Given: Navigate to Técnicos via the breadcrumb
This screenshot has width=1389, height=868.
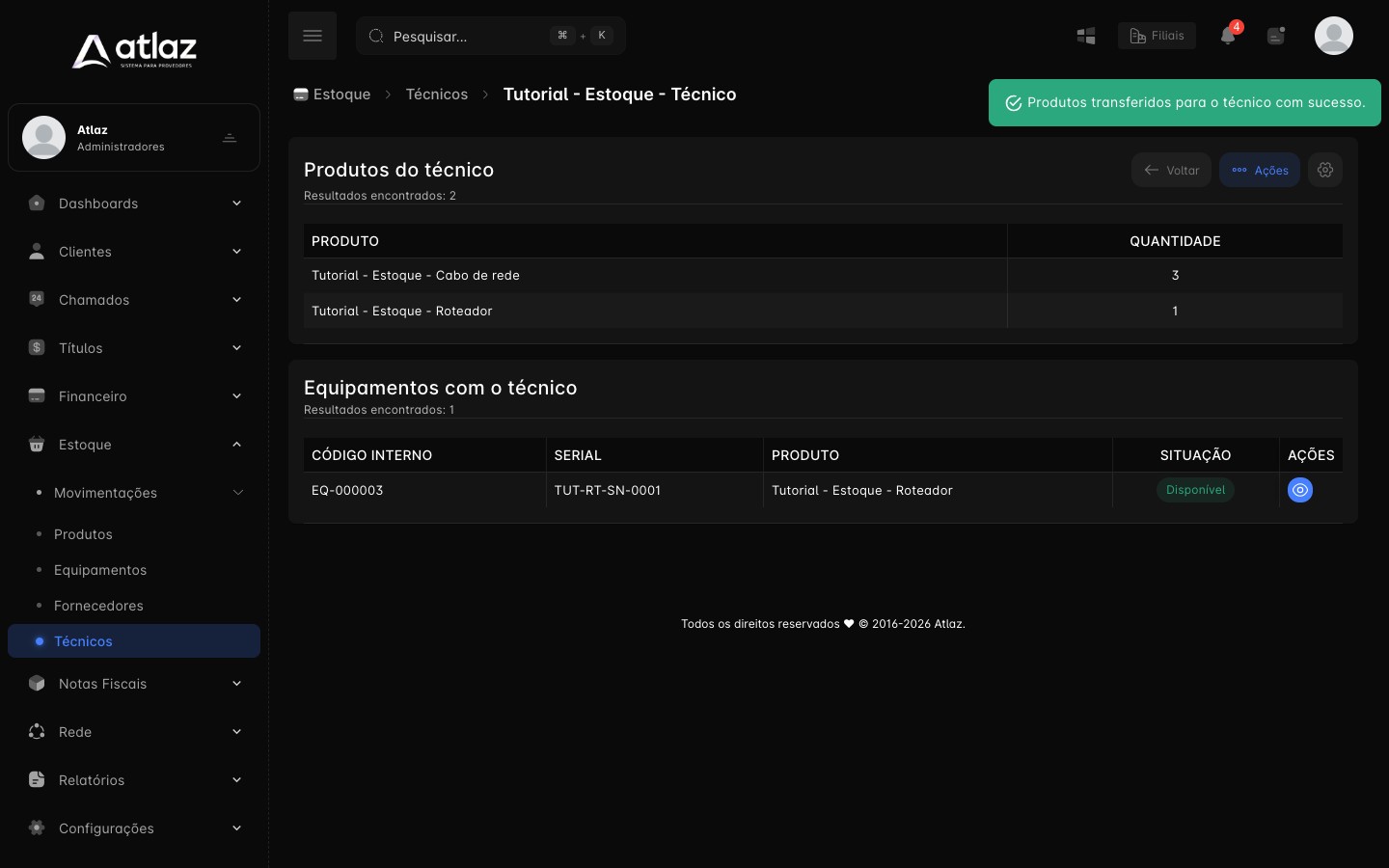Looking at the screenshot, I should click(x=437, y=95).
